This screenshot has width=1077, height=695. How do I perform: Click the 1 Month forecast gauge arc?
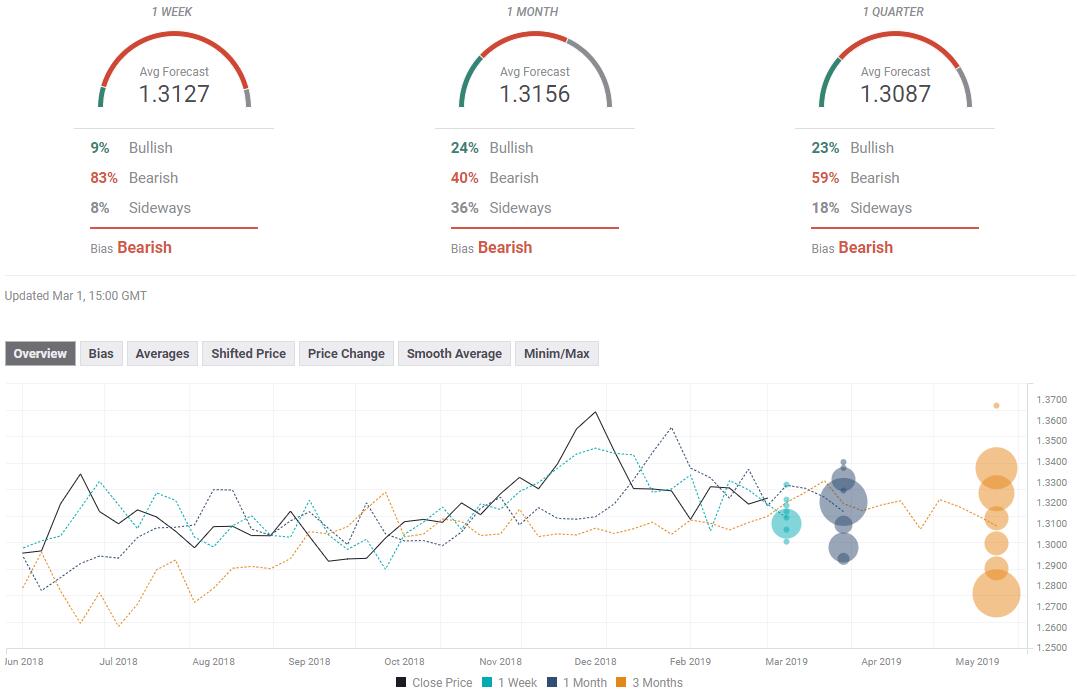[x=535, y=34]
